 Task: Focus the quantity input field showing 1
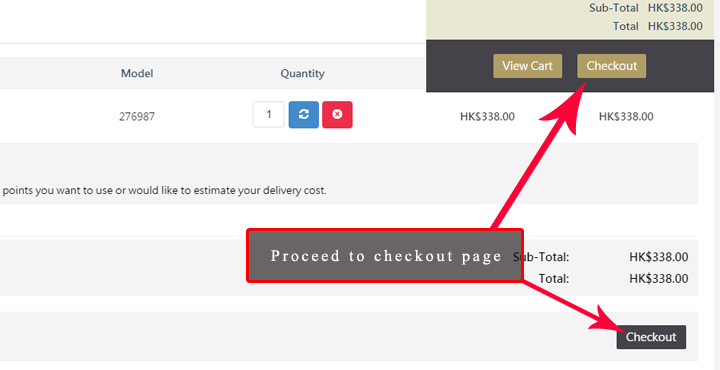[269, 115]
